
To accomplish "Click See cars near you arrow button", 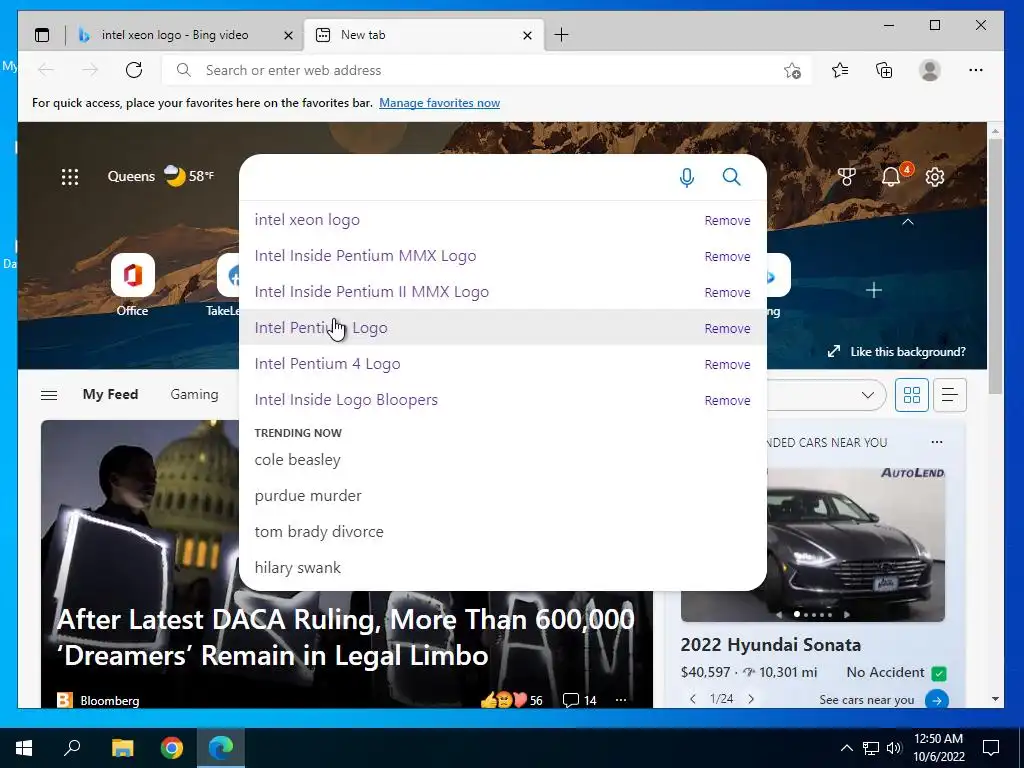I will pyautogui.click(x=936, y=700).
